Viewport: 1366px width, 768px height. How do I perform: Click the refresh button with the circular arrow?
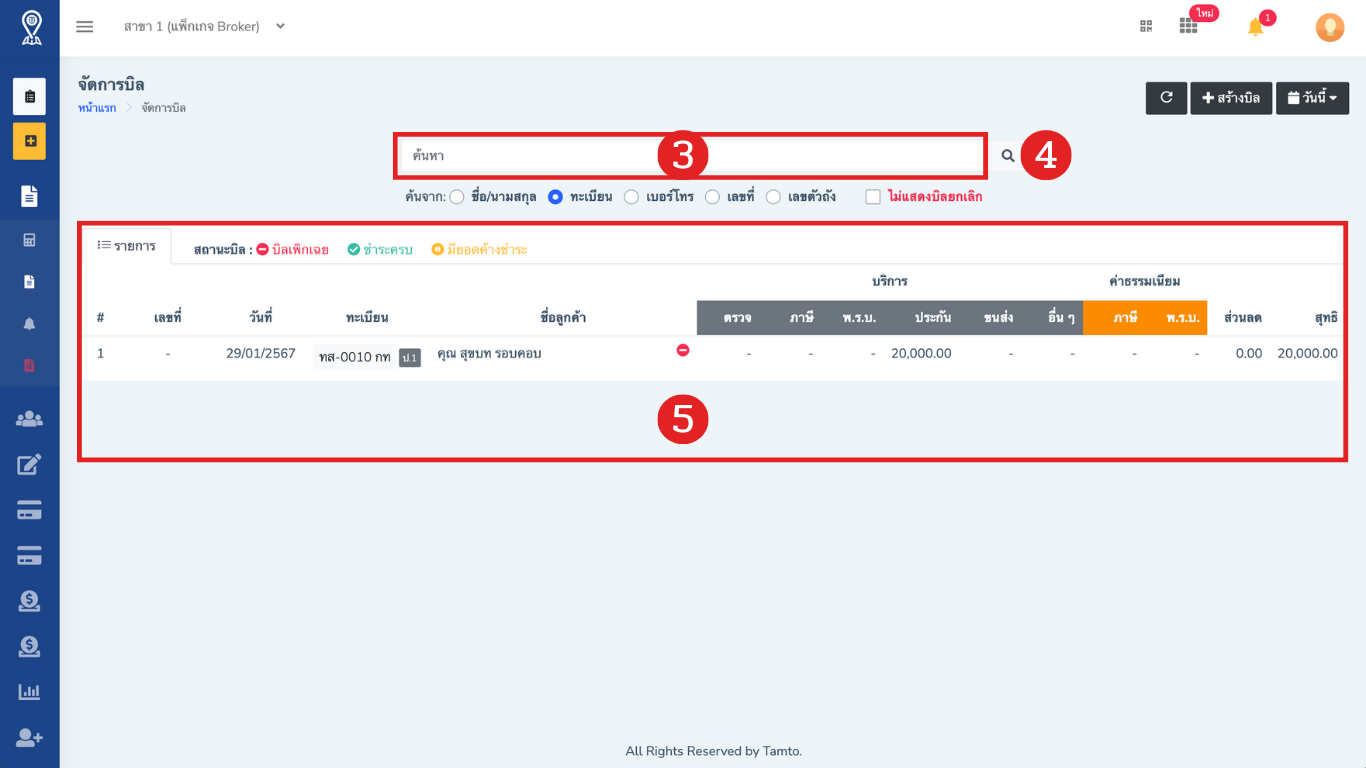pyautogui.click(x=1166, y=98)
